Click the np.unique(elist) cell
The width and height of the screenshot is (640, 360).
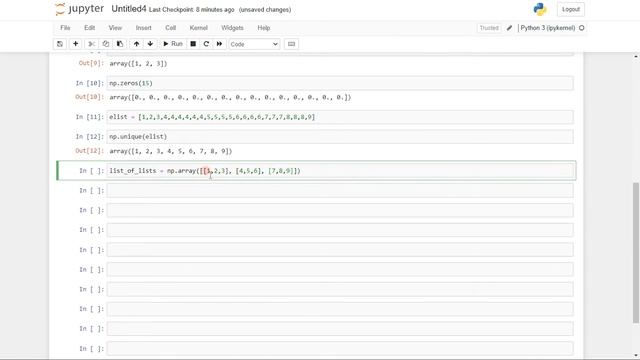point(340,137)
